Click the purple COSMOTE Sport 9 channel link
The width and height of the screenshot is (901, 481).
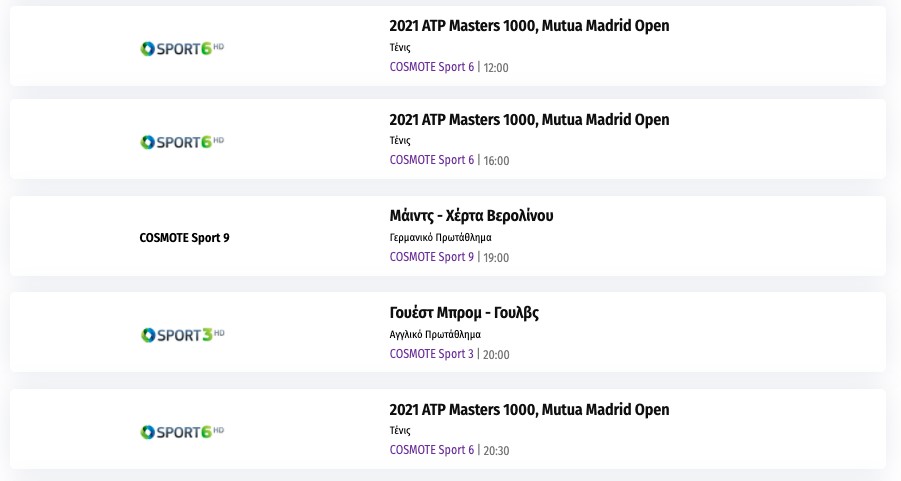(x=432, y=257)
